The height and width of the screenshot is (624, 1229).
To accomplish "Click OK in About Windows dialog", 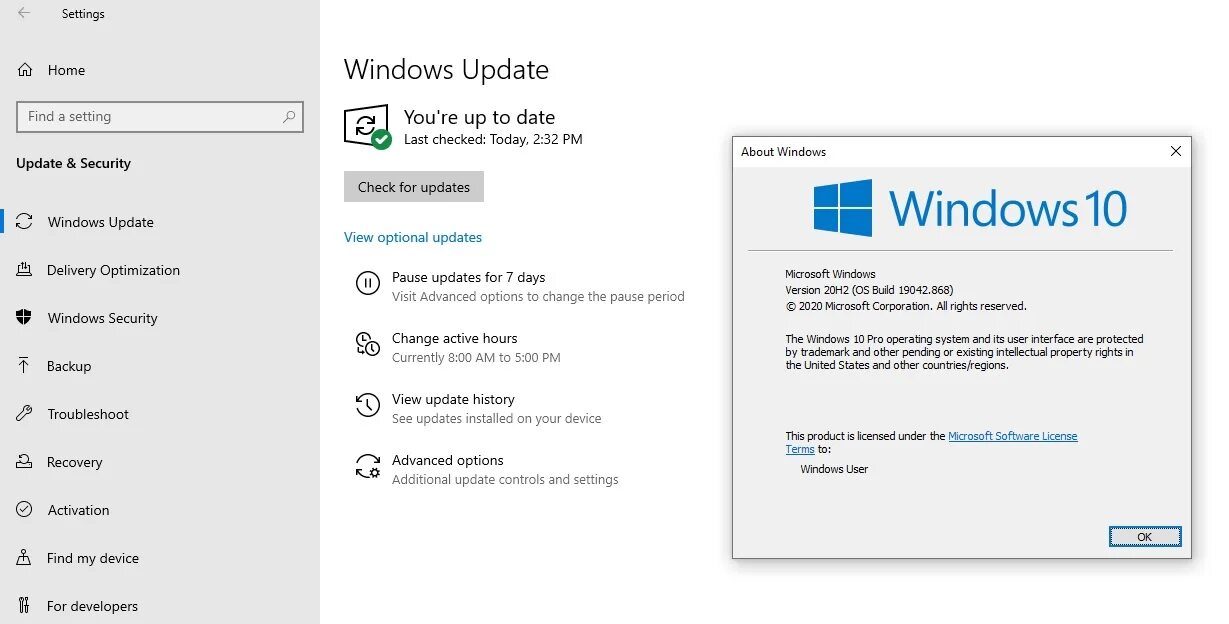I will [1145, 537].
